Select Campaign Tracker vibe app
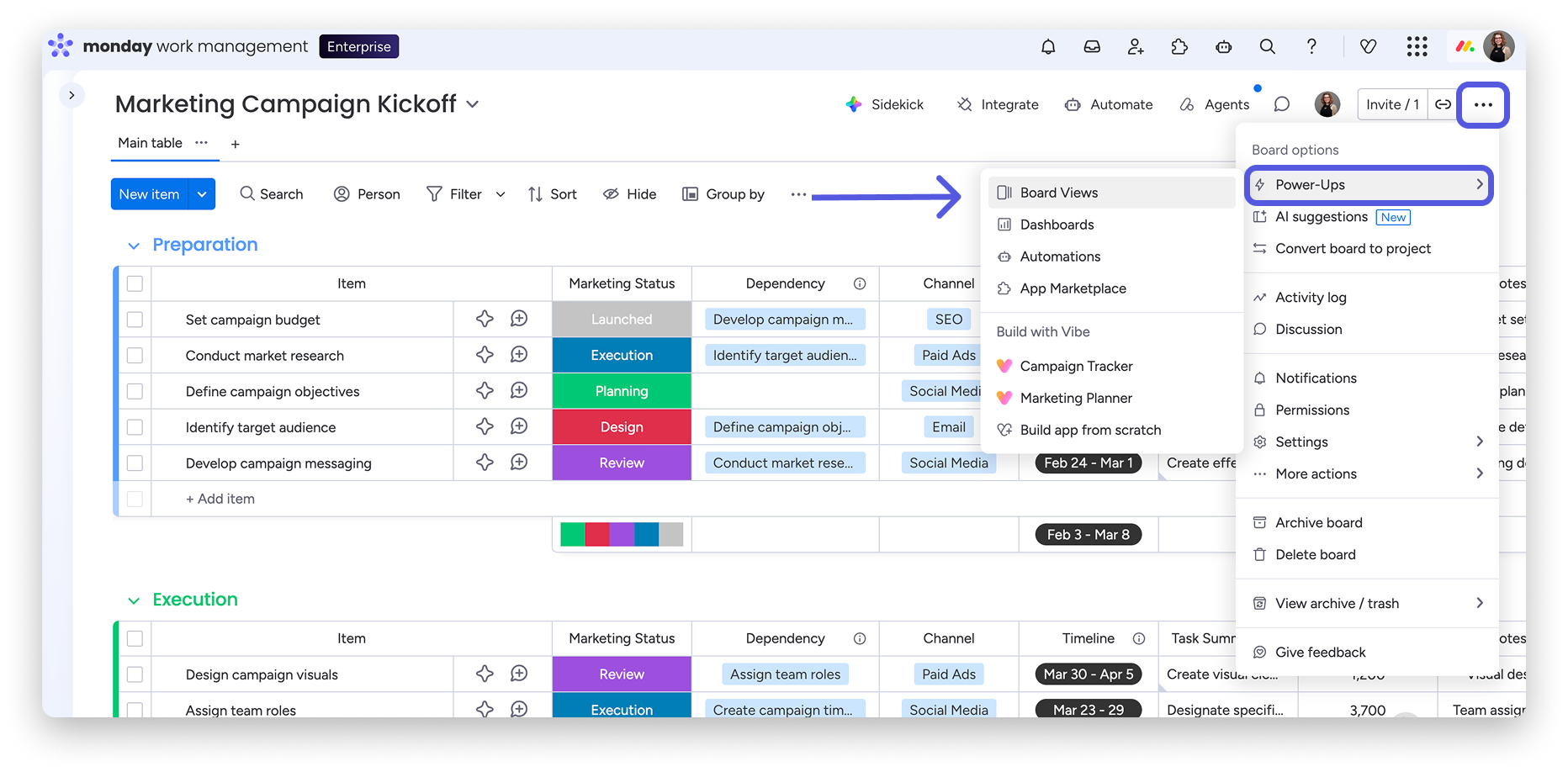This screenshot has height=772, width=1568. point(1112,366)
